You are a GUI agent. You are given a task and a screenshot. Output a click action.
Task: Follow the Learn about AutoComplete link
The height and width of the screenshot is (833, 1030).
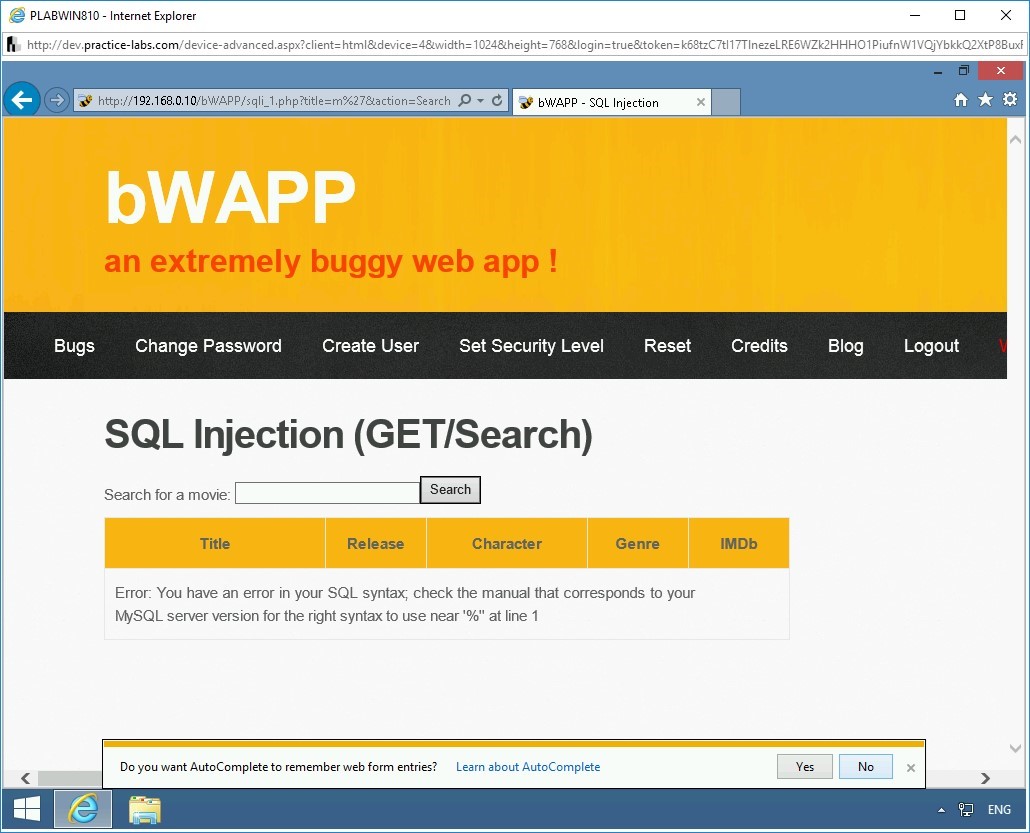coord(528,766)
